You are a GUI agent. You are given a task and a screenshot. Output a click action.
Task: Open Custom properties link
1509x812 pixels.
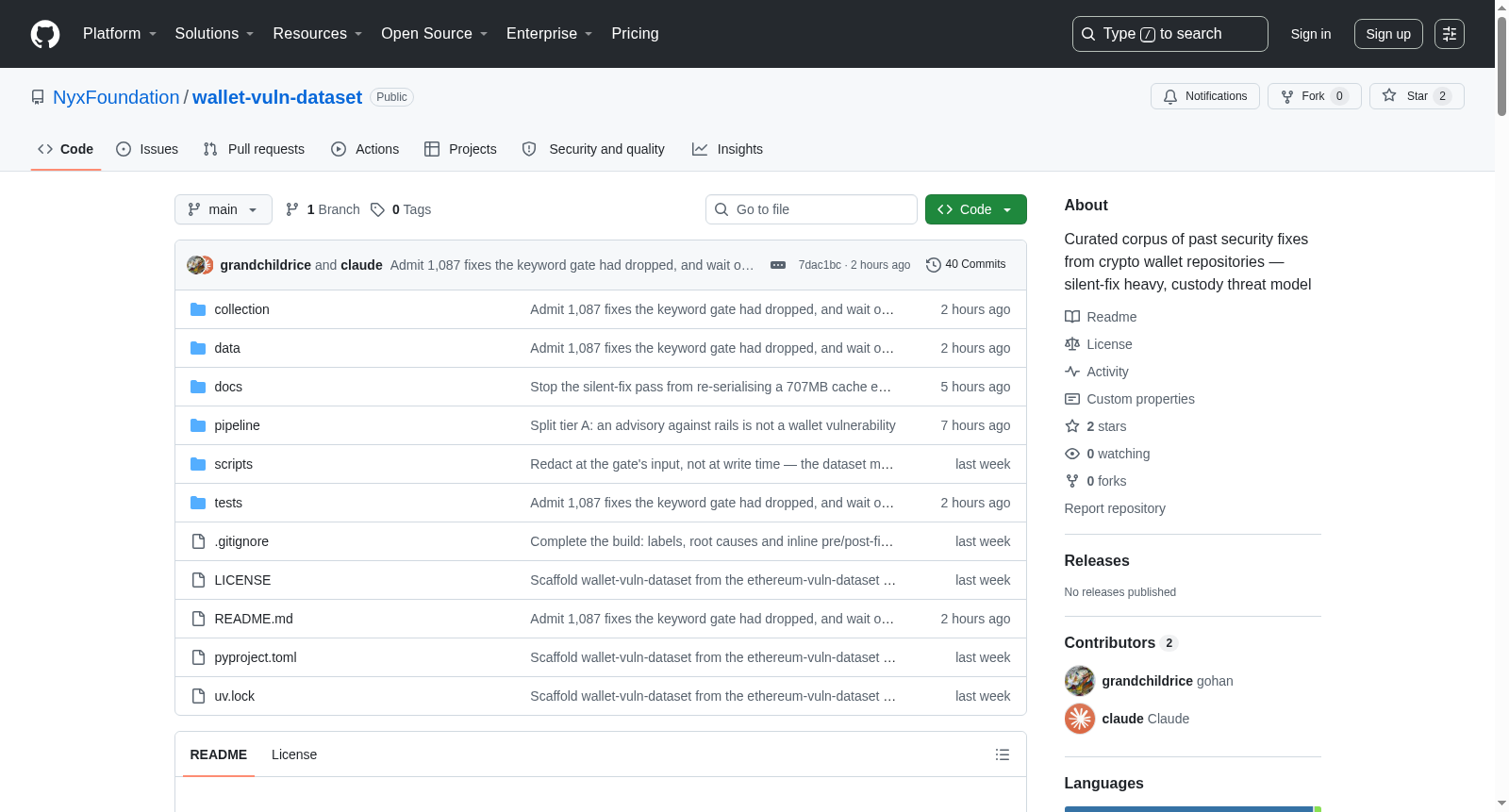(1130, 399)
